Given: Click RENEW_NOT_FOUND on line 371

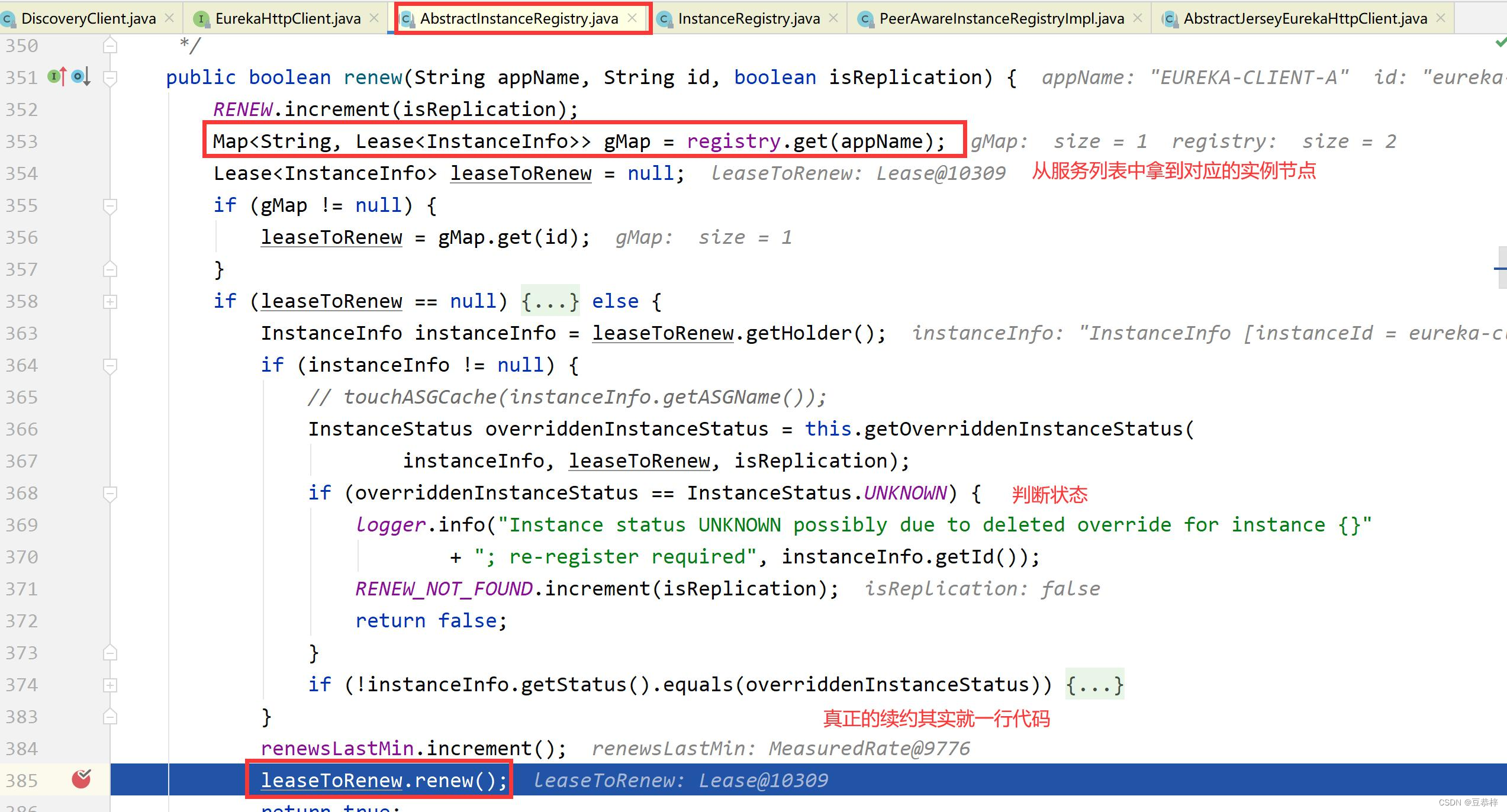Looking at the screenshot, I should click(444, 589).
